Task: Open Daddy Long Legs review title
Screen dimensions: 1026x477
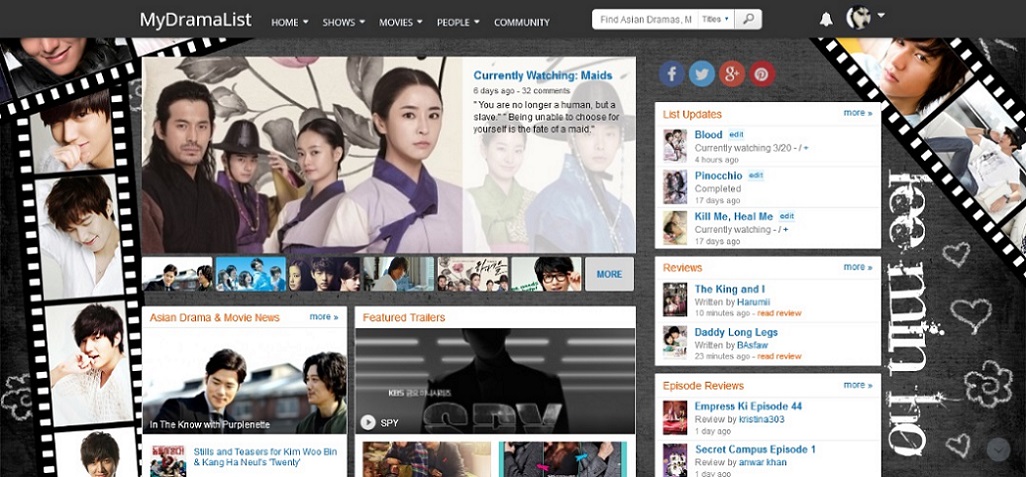Action: (736, 332)
